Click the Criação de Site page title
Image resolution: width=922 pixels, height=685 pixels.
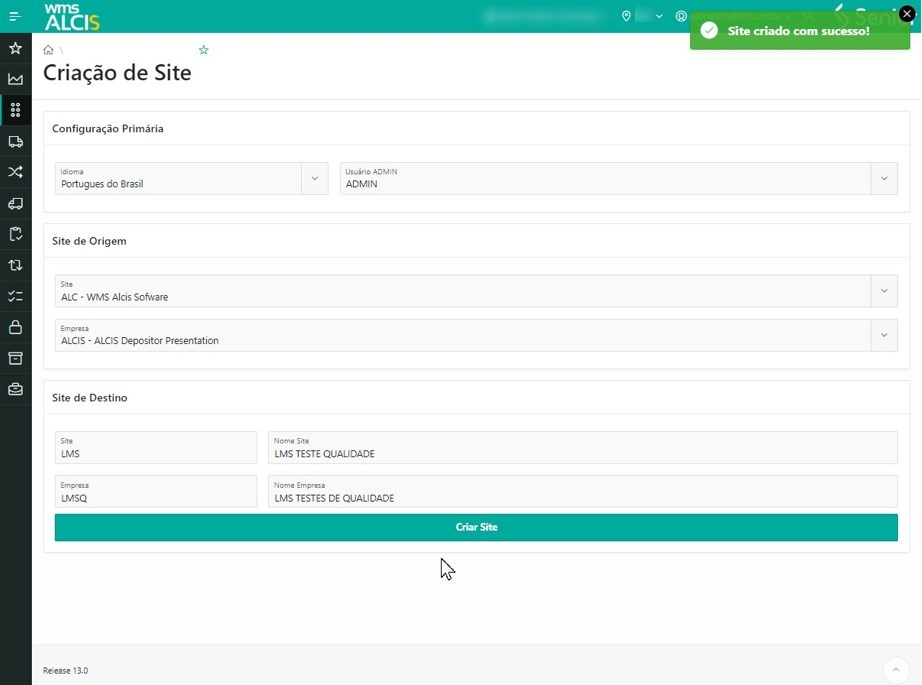[117, 73]
